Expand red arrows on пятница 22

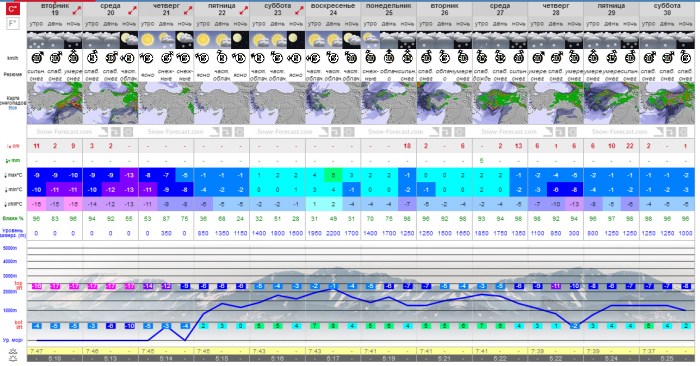click(x=244, y=10)
